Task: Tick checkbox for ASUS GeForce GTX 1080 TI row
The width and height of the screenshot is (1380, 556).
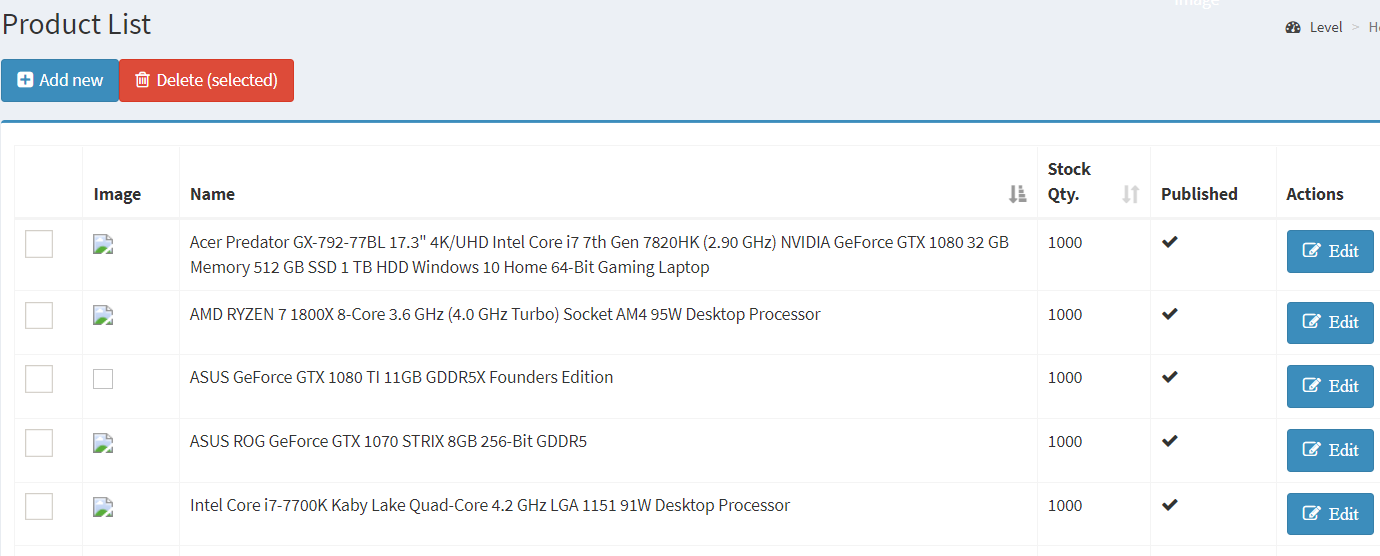Action: tap(39, 378)
